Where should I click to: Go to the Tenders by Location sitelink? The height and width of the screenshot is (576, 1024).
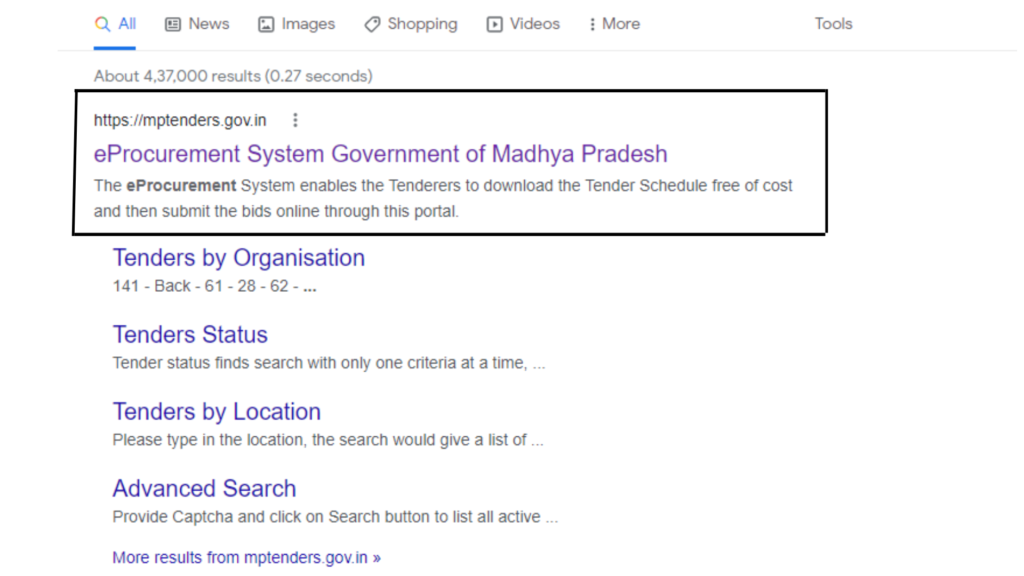click(216, 412)
